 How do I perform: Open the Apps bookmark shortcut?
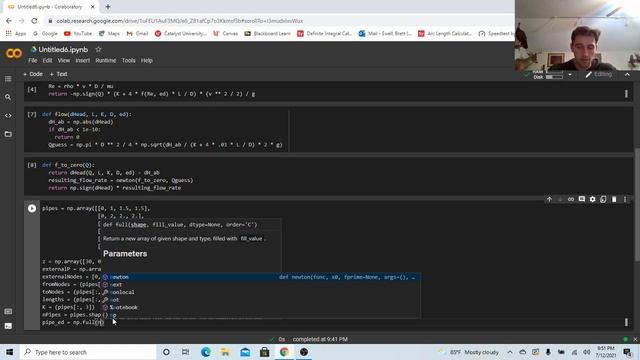point(16,33)
